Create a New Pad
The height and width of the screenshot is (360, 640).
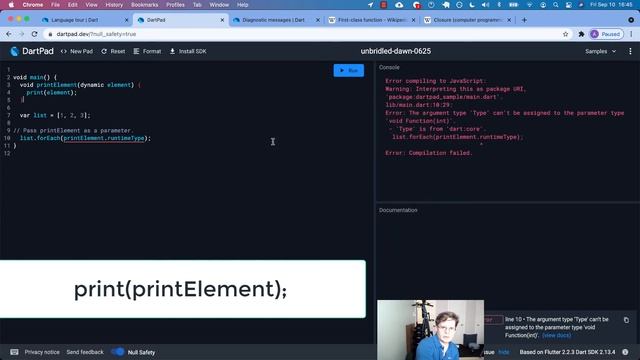77,51
